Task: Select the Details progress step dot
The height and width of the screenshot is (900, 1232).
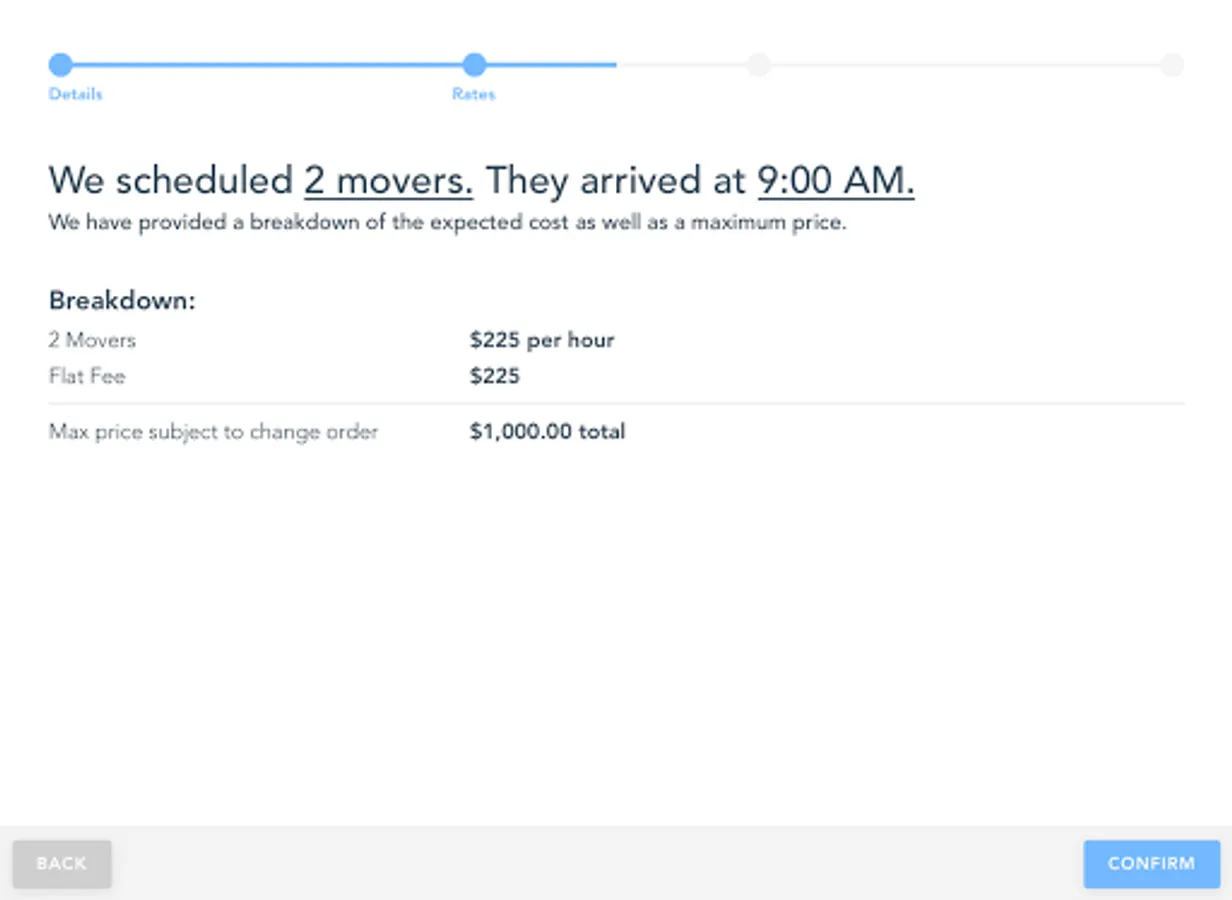Action: point(60,64)
